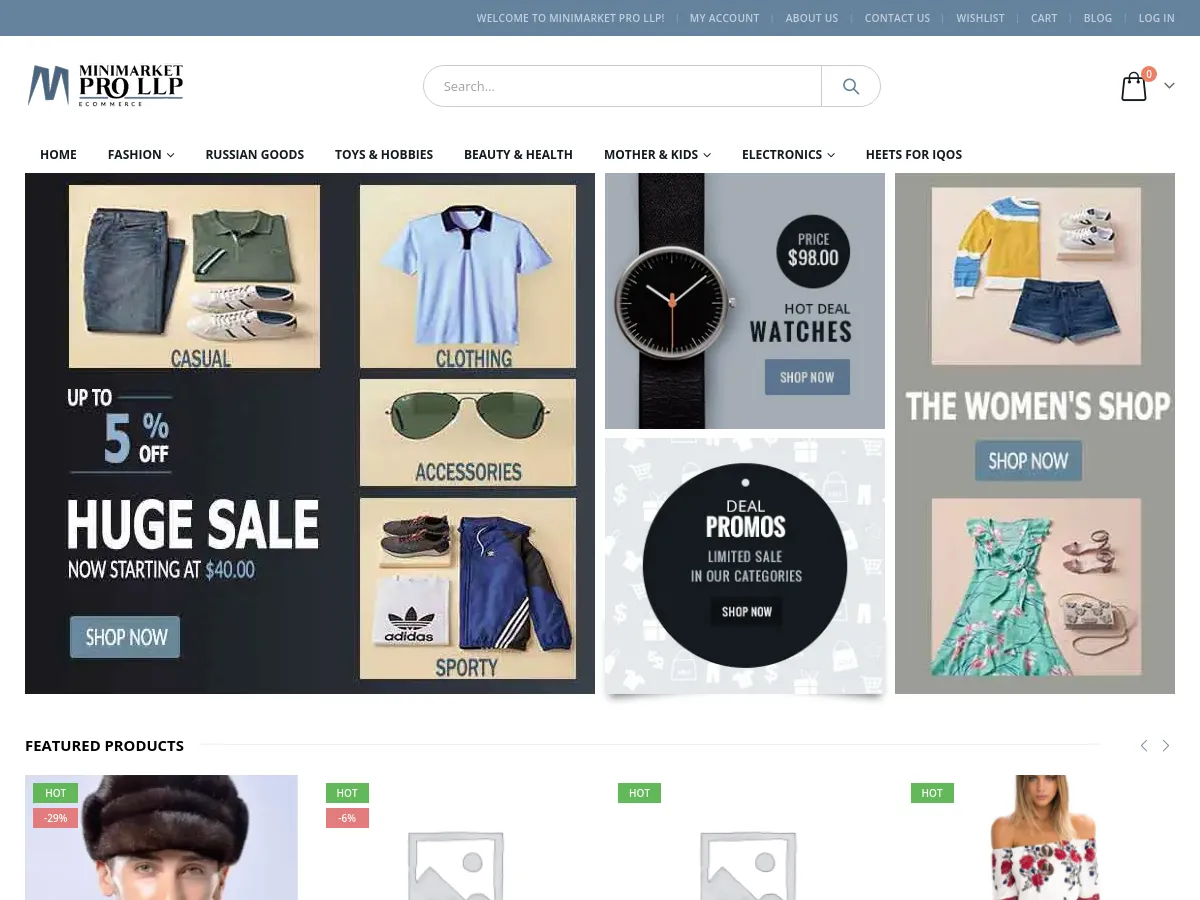Expand the Mother & Kids menu
This screenshot has height=900, width=1200.
pyautogui.click(x=657, y=154)
